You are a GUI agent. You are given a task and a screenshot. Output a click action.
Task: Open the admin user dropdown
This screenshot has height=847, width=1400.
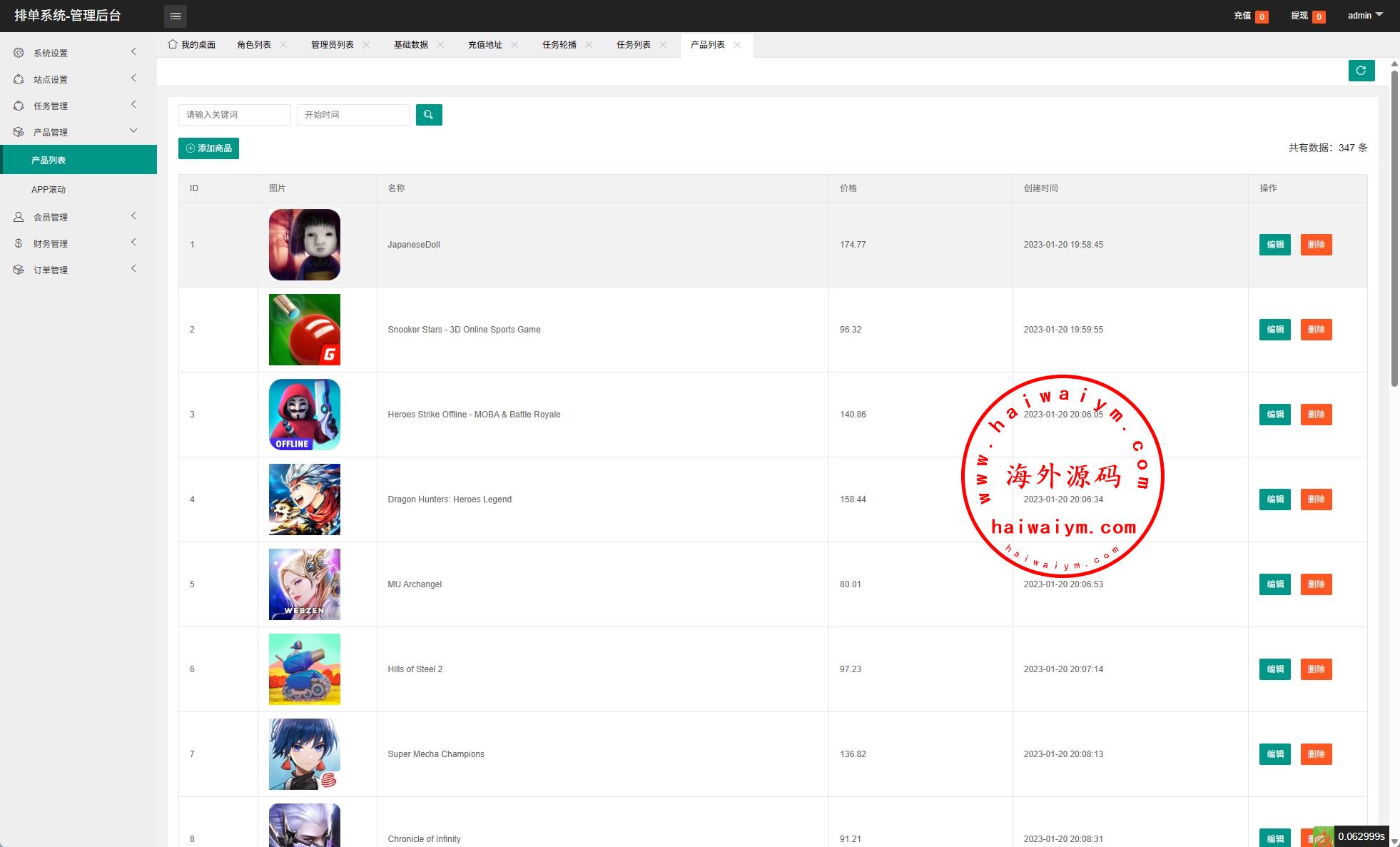(1364, 16)
